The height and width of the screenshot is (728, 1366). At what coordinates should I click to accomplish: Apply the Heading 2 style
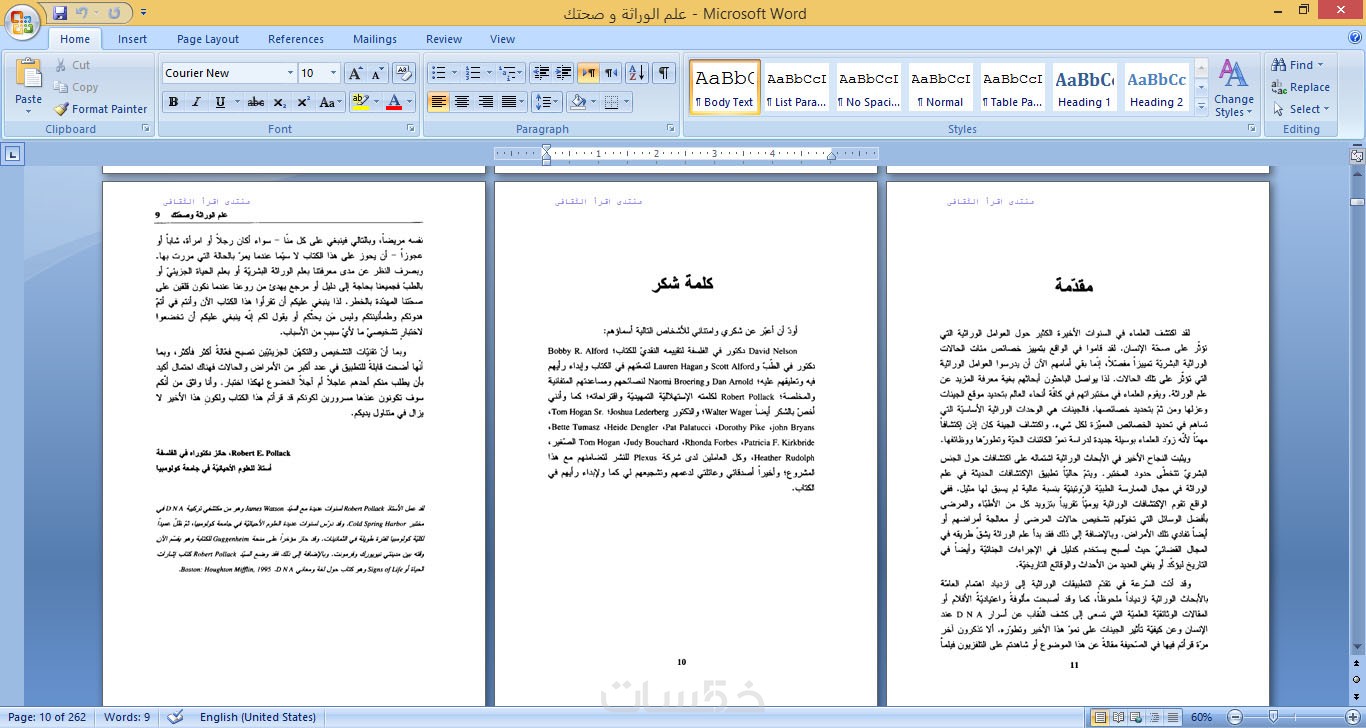(1157, 86)
